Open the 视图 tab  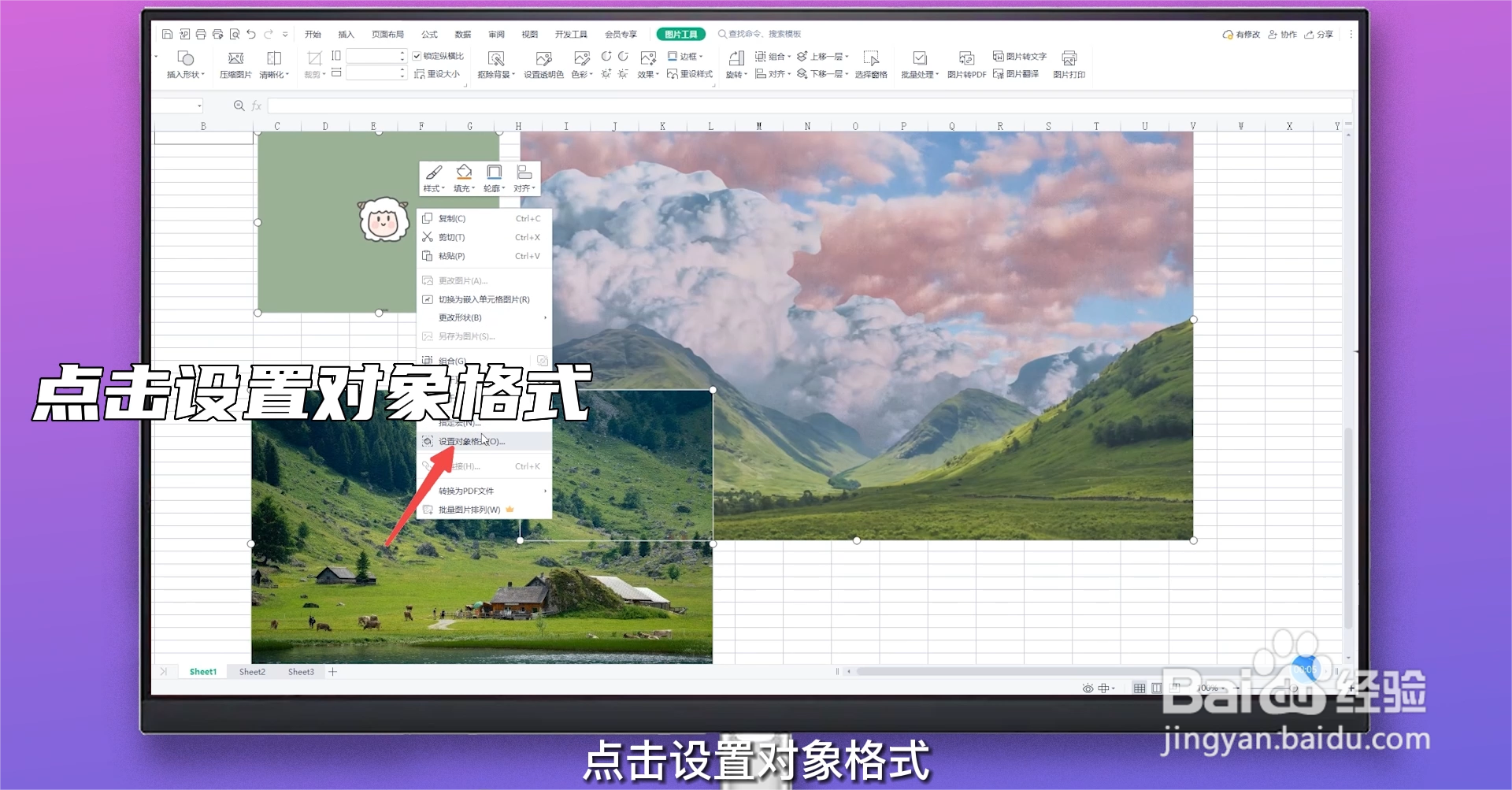(x=529, y=34)
